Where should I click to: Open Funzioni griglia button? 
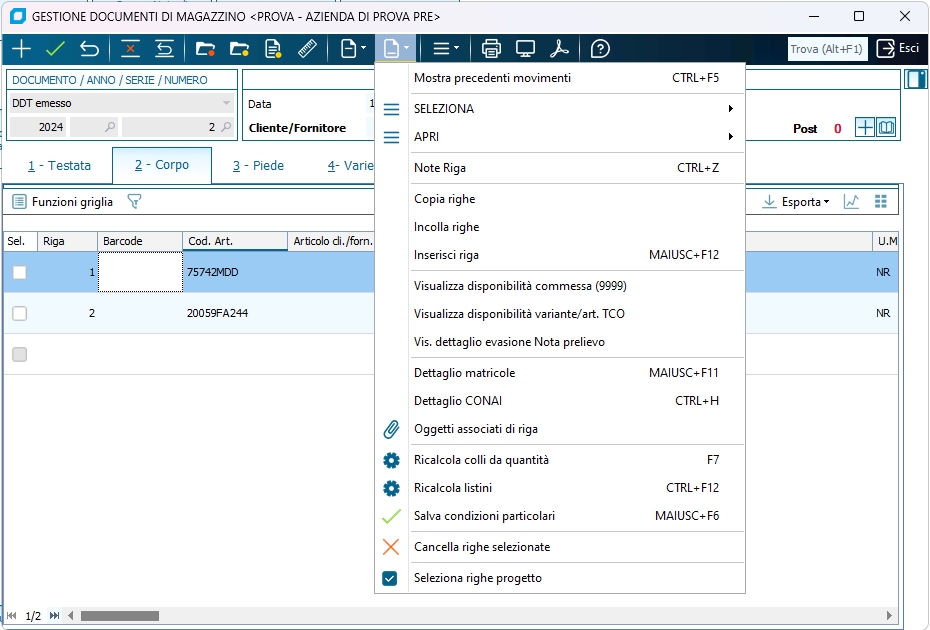tap(63, 202)
